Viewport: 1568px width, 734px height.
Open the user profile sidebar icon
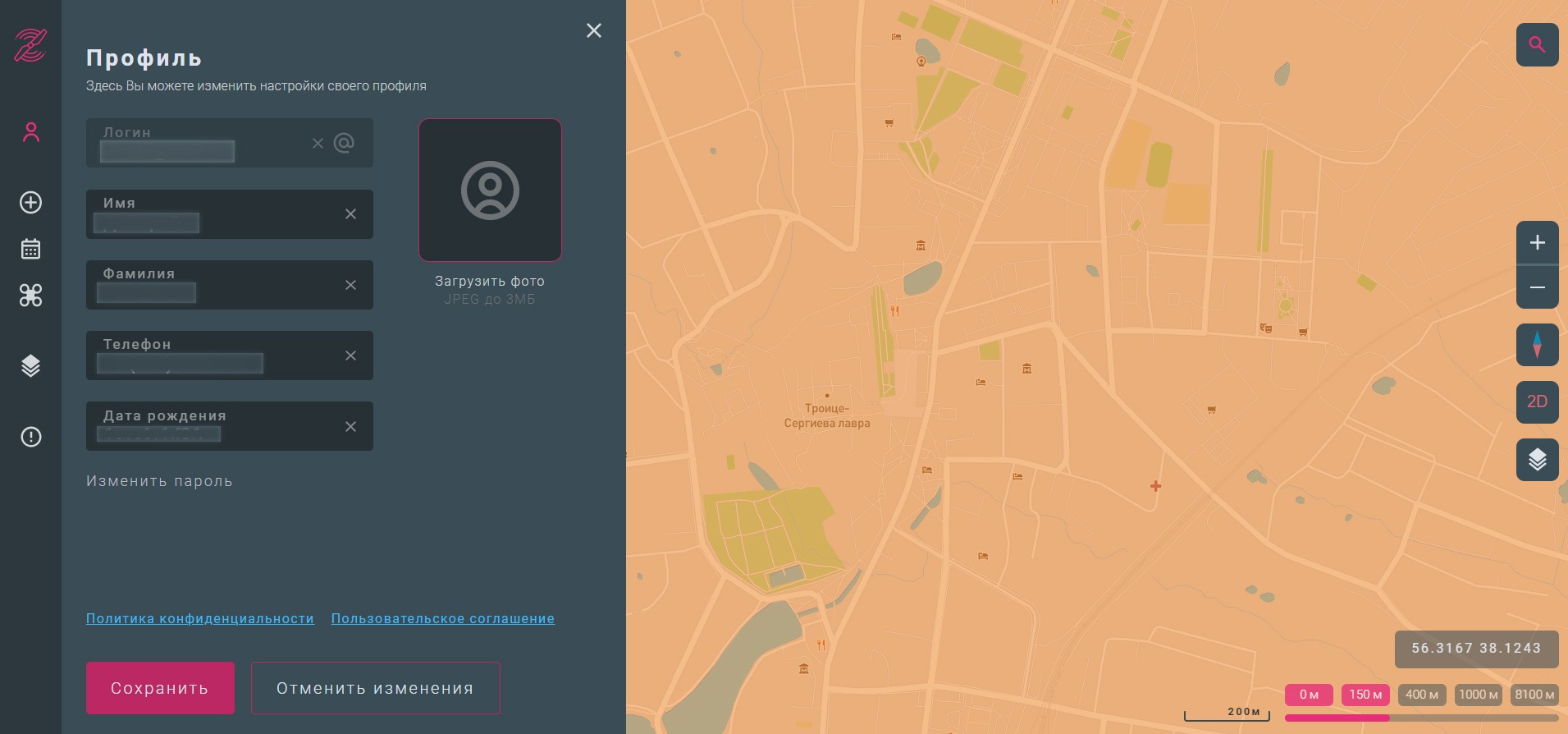31,132
